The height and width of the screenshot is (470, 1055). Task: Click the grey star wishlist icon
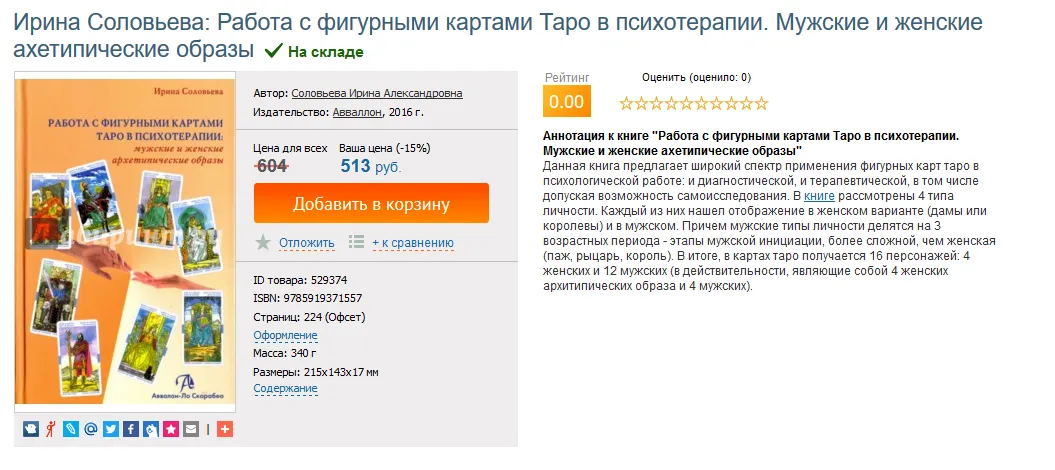[263, 242]
